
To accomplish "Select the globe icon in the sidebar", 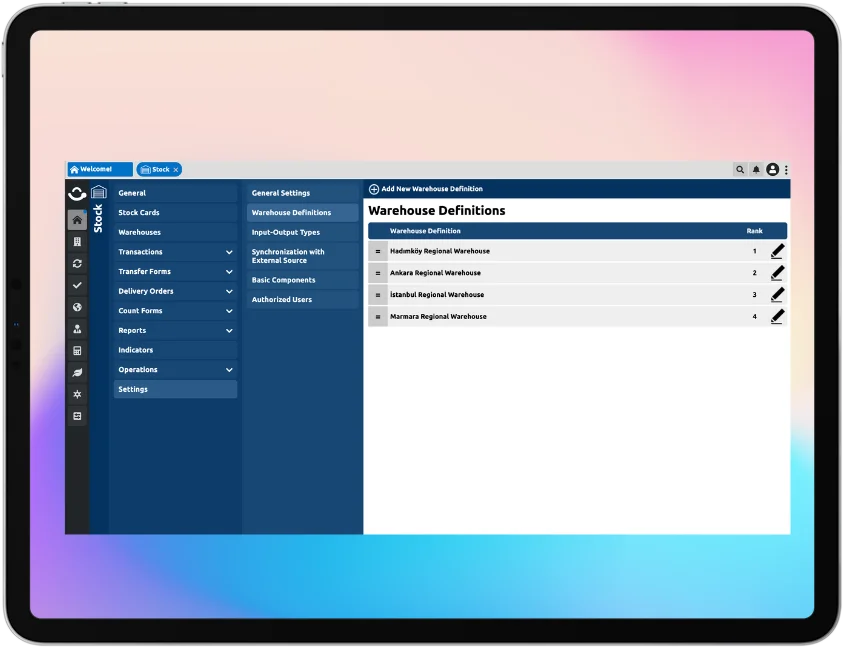I will tap(77, 307).
